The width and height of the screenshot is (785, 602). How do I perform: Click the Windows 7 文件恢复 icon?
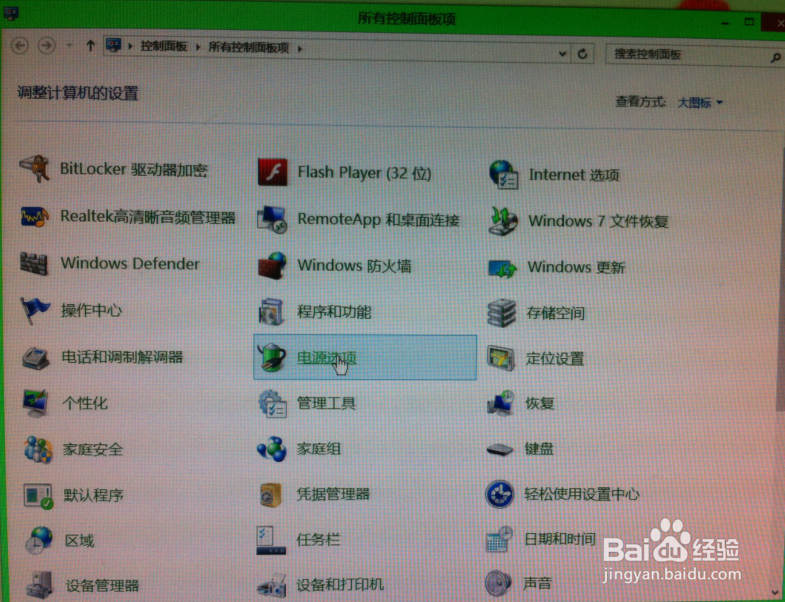[x=503, y=220]
